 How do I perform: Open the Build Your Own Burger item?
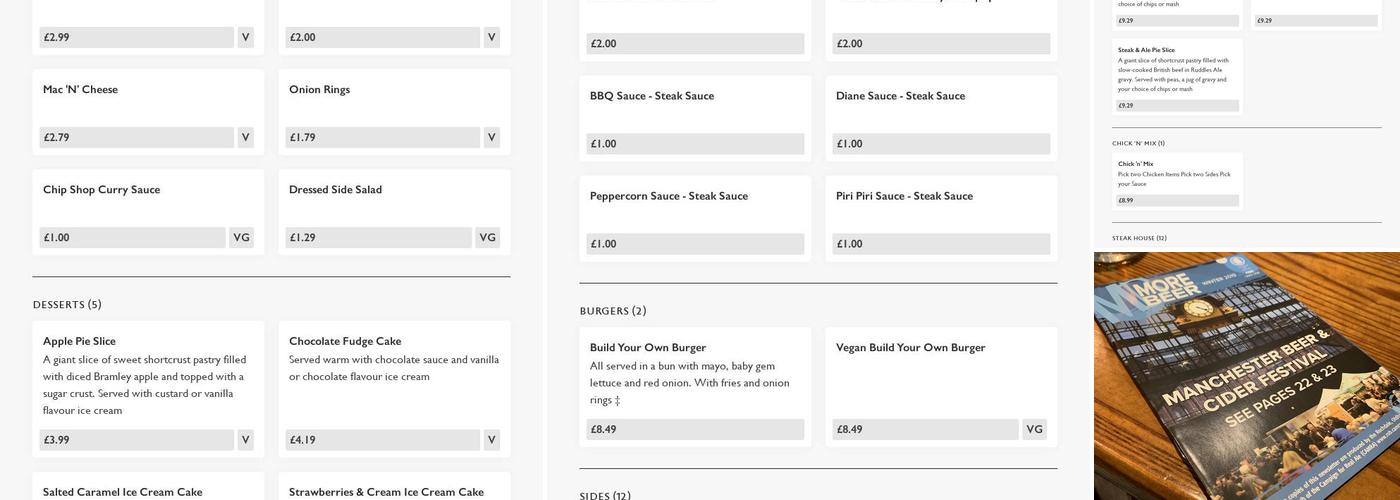tap(647, 348)
